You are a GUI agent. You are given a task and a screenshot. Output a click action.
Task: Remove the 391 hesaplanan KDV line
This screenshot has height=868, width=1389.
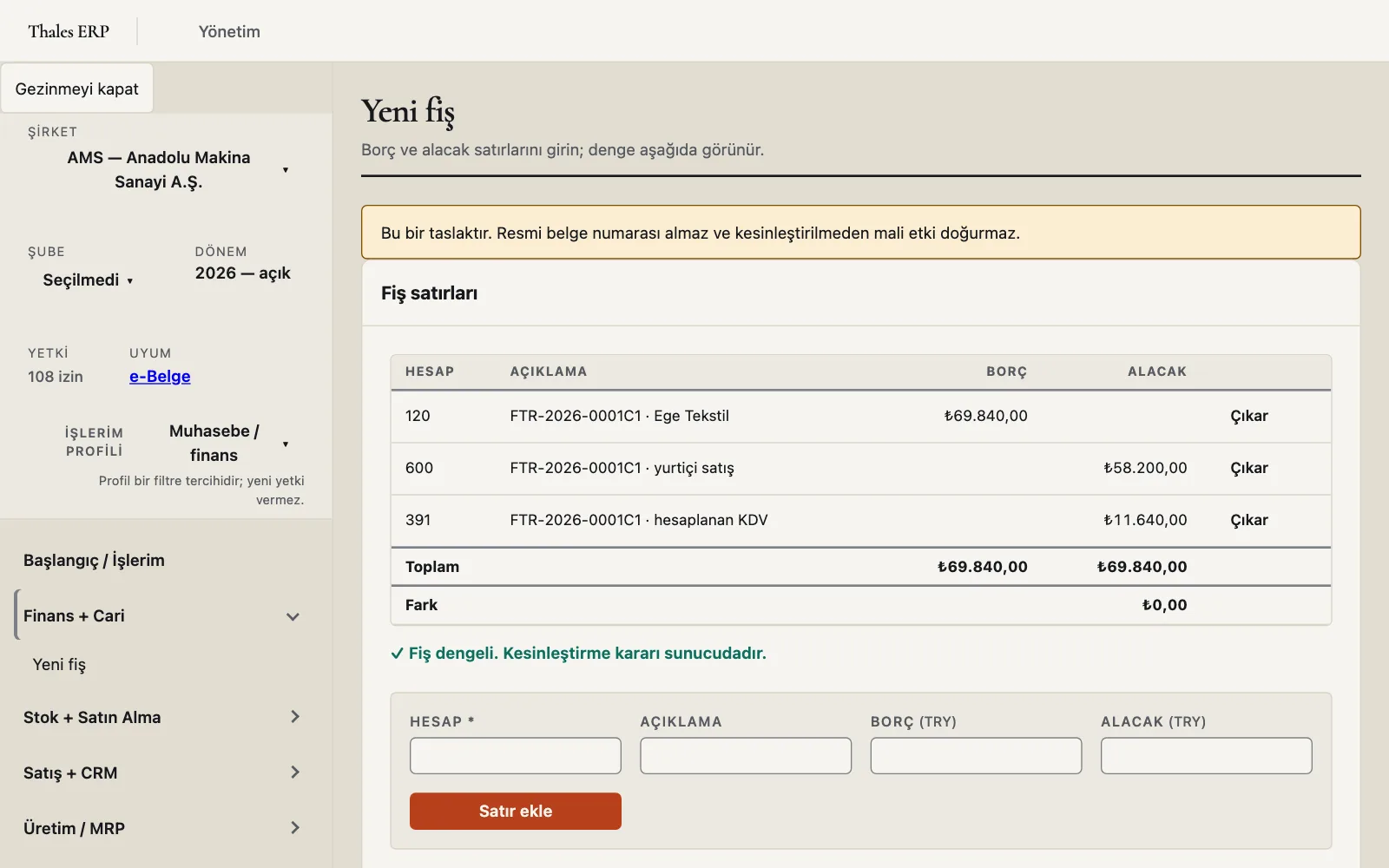[1249, 520]
